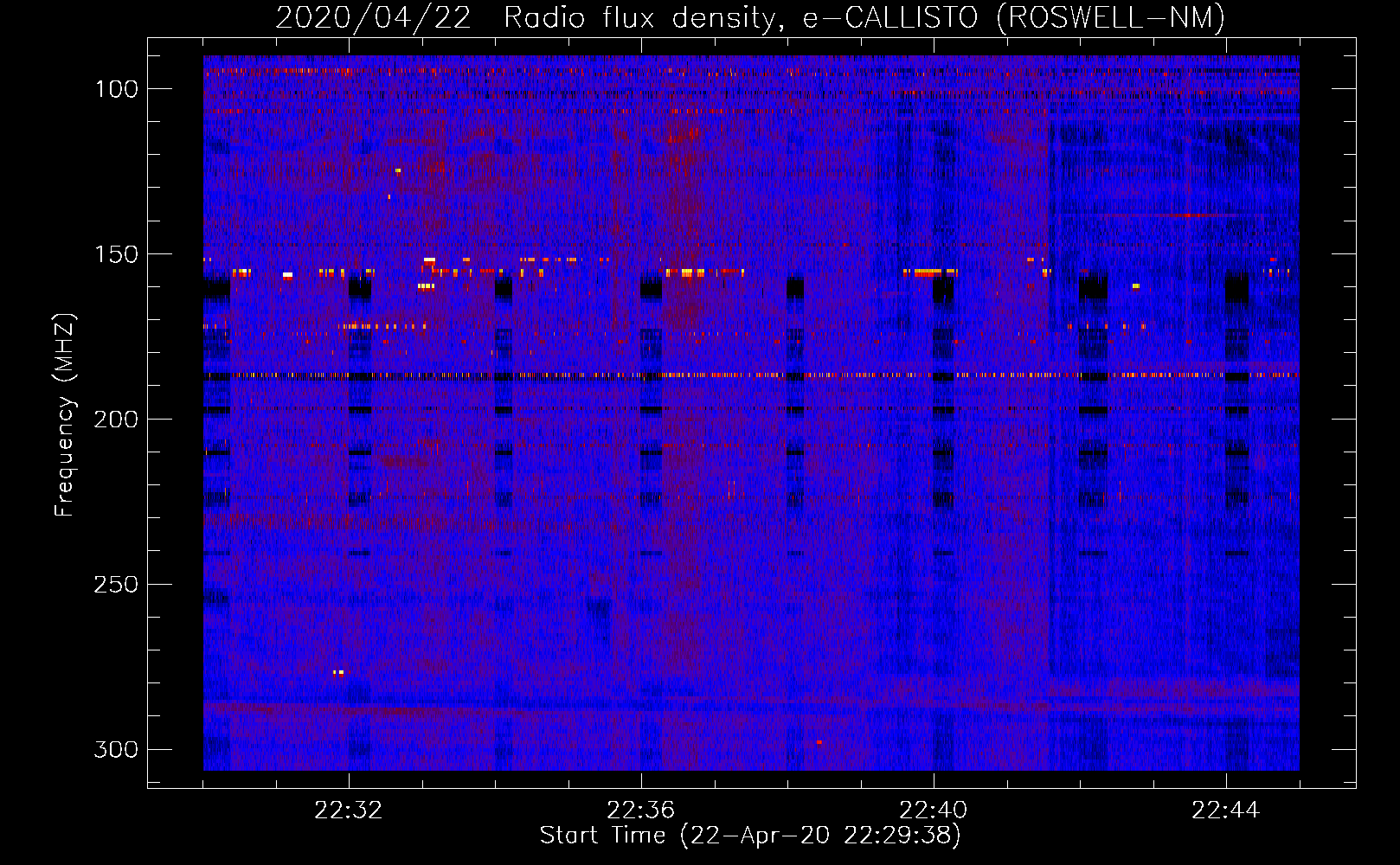
Task: Click the "Start Time (22-Apr-20 22:29:38)" x-axis label
Action: pyautogui.click(x=750, y=836)
